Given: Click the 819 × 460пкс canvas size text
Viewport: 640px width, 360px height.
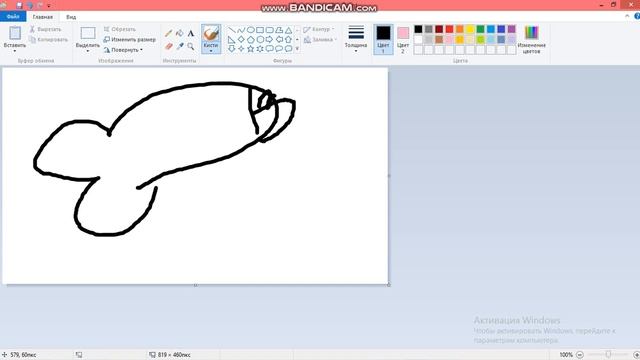Looking at the screenshot, I should pyautogui.click(x=174, y=355).
